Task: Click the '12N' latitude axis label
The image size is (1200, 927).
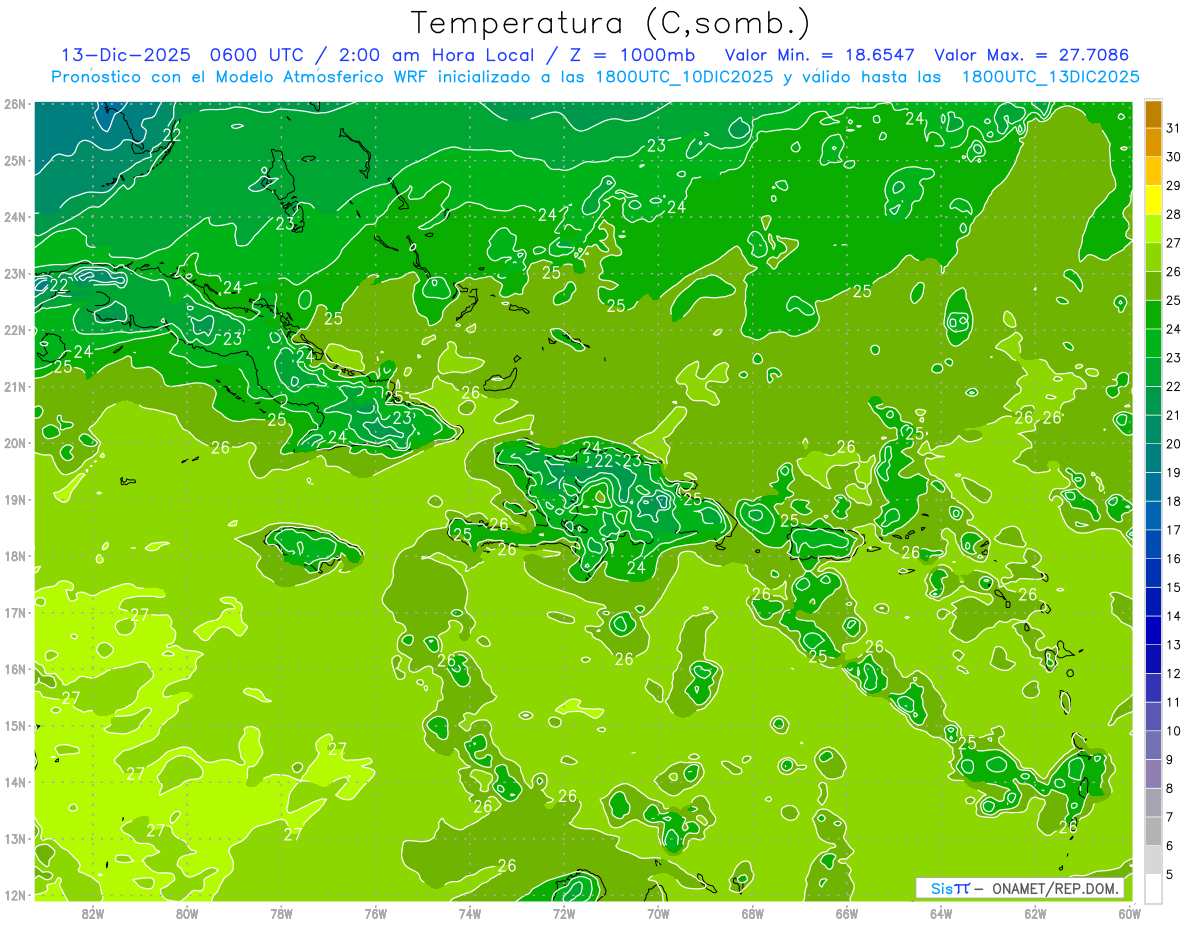Action: tap(16, 895)
